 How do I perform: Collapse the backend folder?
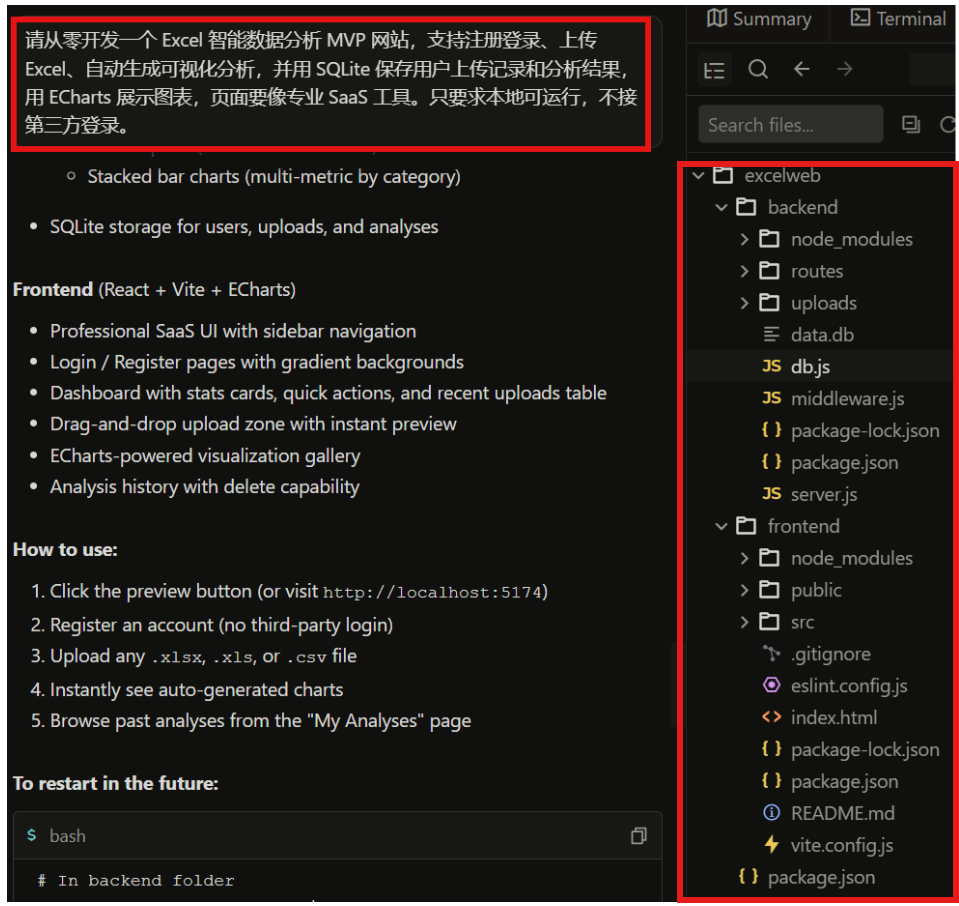point(721,207)
